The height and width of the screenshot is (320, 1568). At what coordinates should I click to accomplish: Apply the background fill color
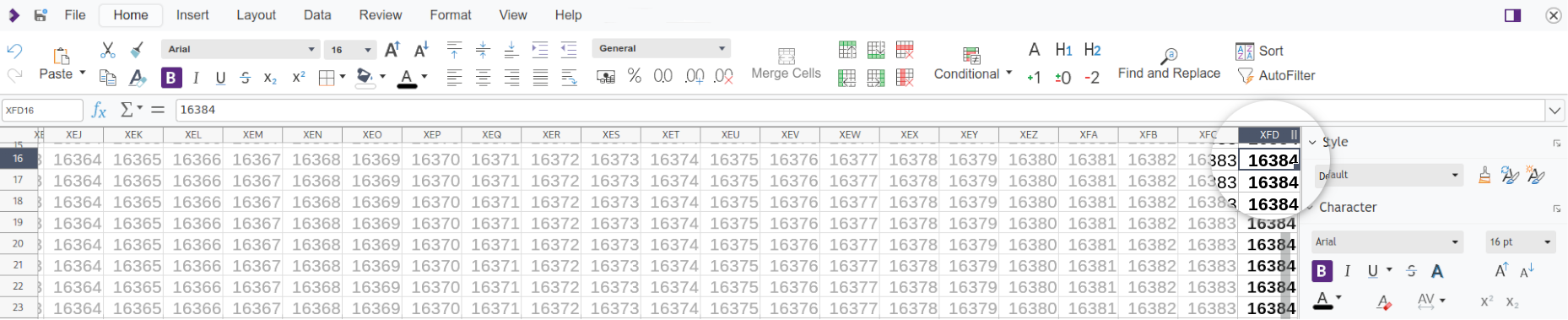[365, 78]
